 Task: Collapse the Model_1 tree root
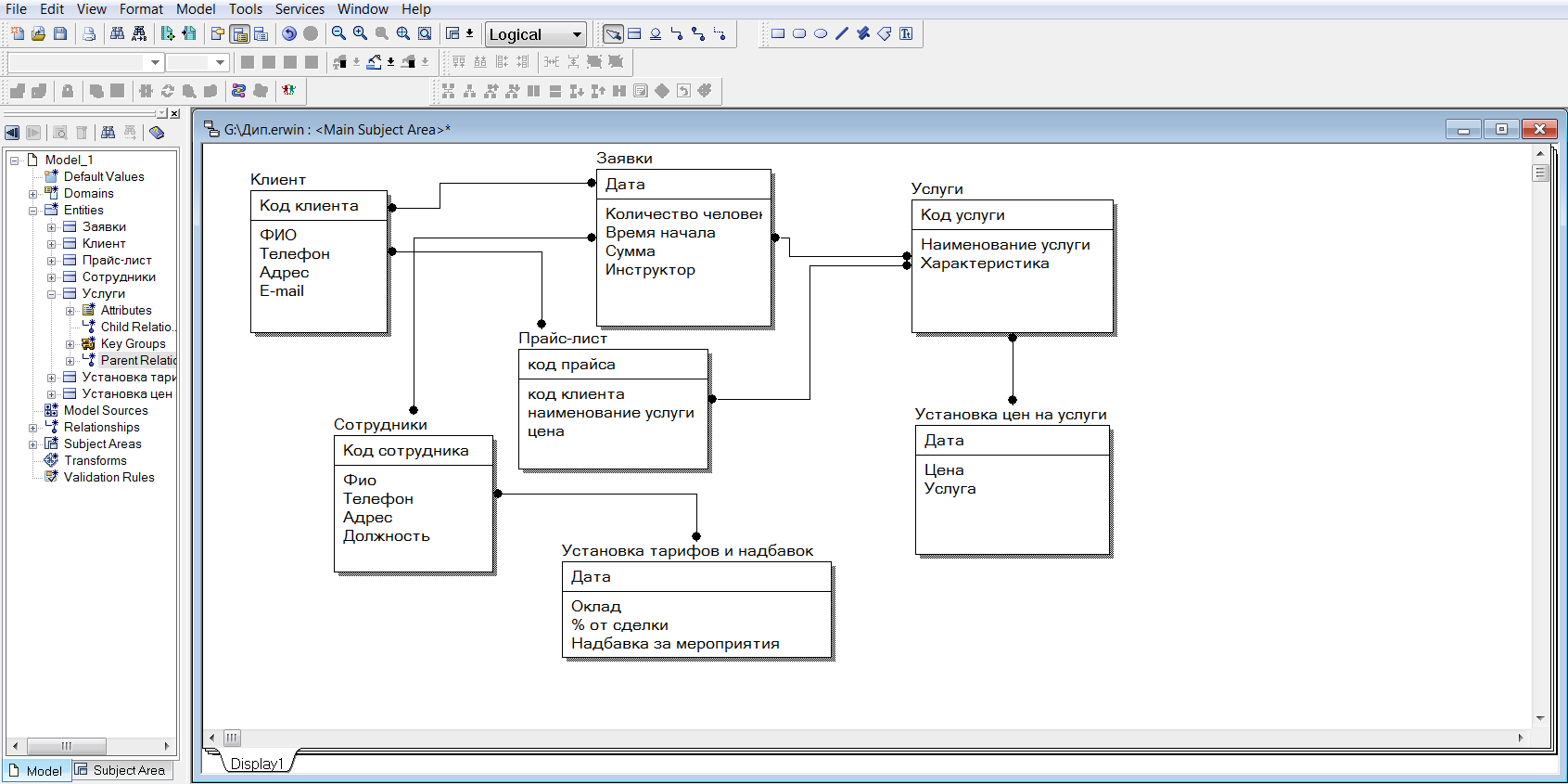pyautogui.click(x=15, y=161)
